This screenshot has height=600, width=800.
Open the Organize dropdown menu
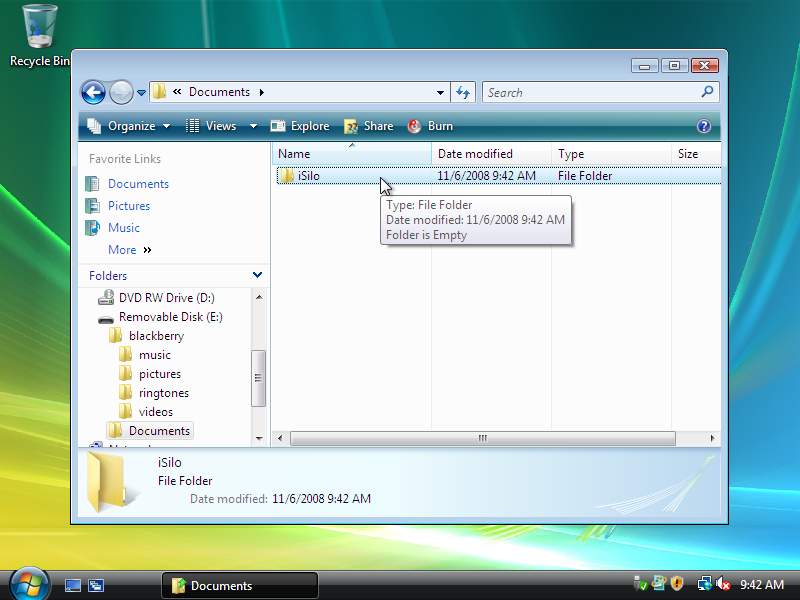[129, 126]
